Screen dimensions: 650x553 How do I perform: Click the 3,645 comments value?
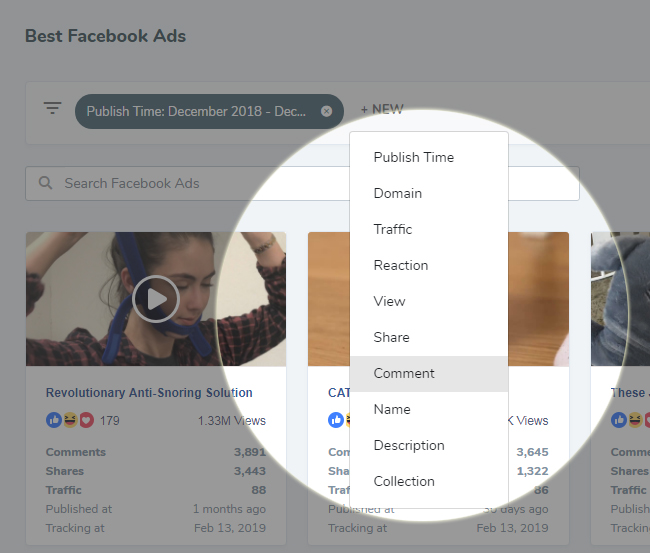[x=532, y=452]
